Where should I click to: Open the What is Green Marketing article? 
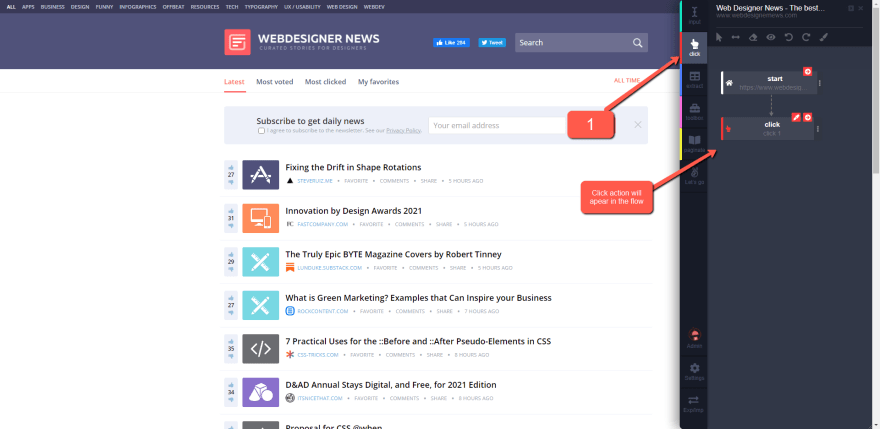click(x=418, y=298)
